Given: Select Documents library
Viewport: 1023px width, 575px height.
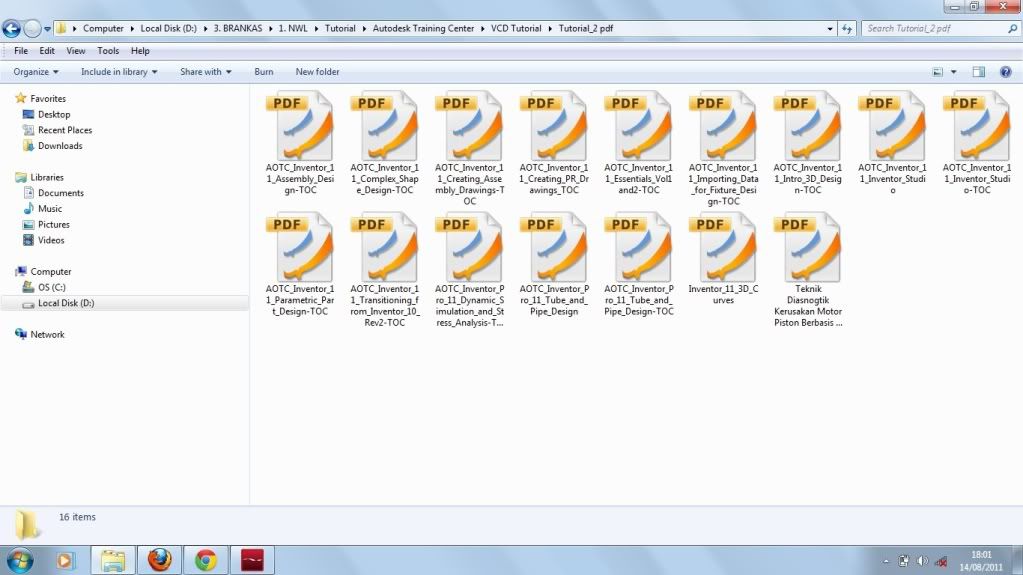Looking at the screenshot, I should (x=61, y=193).
